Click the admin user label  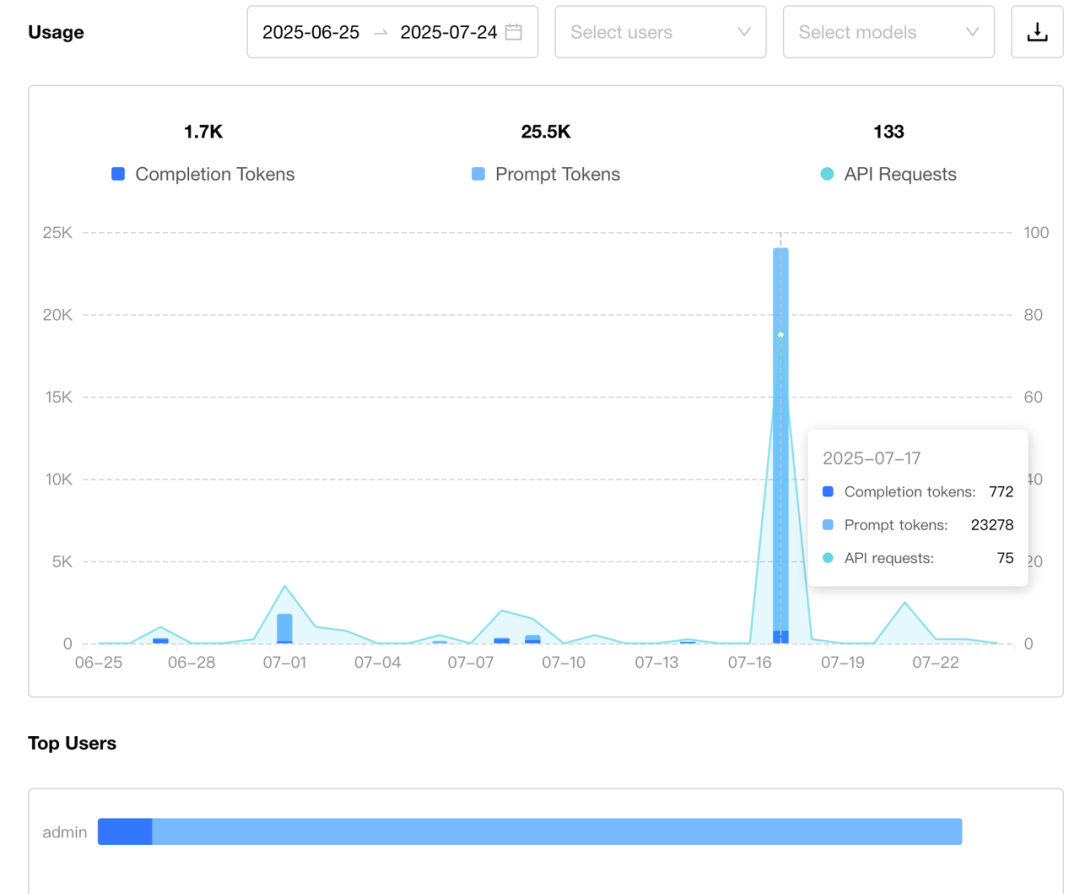[x=65, y=832]
